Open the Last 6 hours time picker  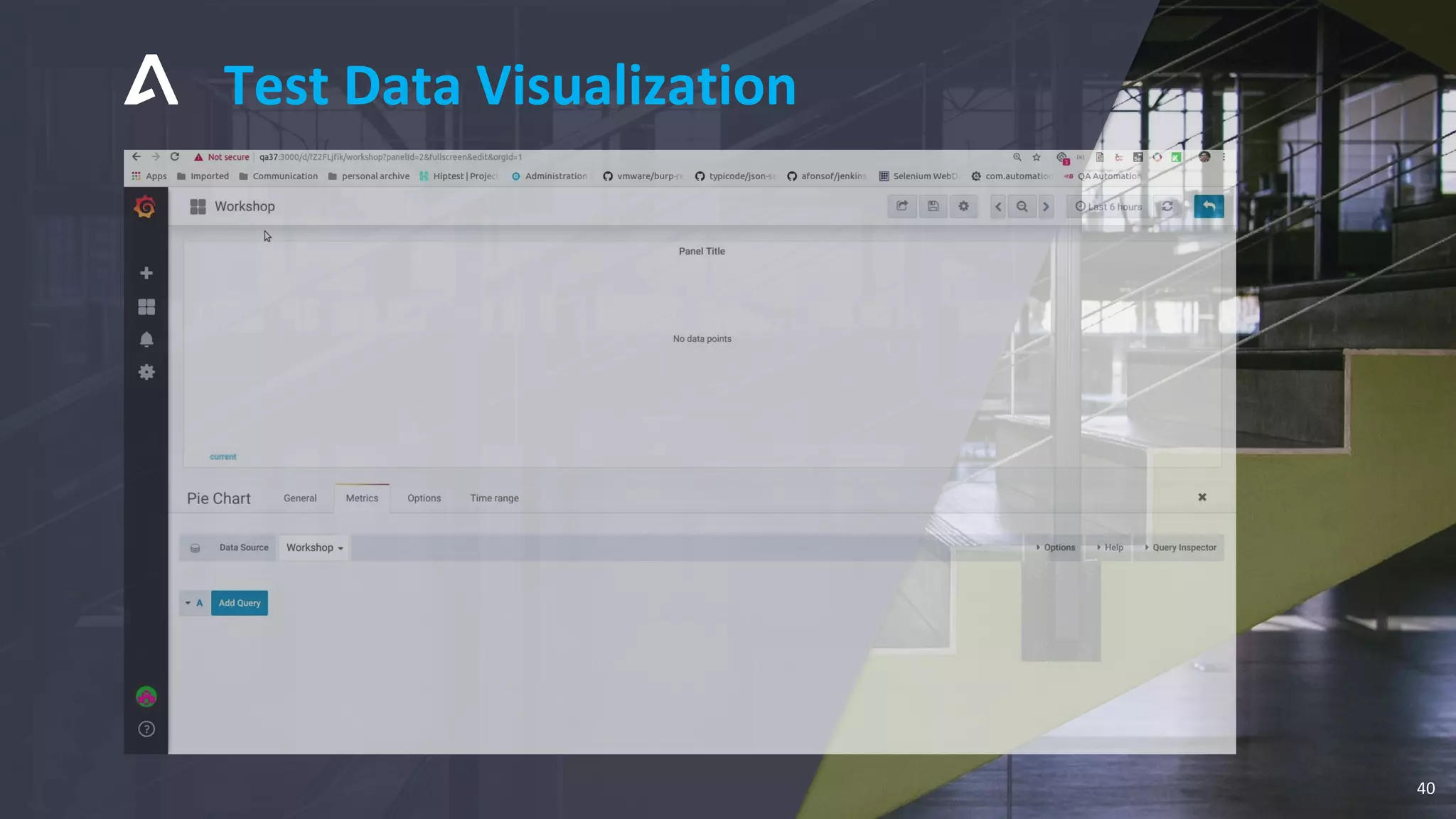1109,207
